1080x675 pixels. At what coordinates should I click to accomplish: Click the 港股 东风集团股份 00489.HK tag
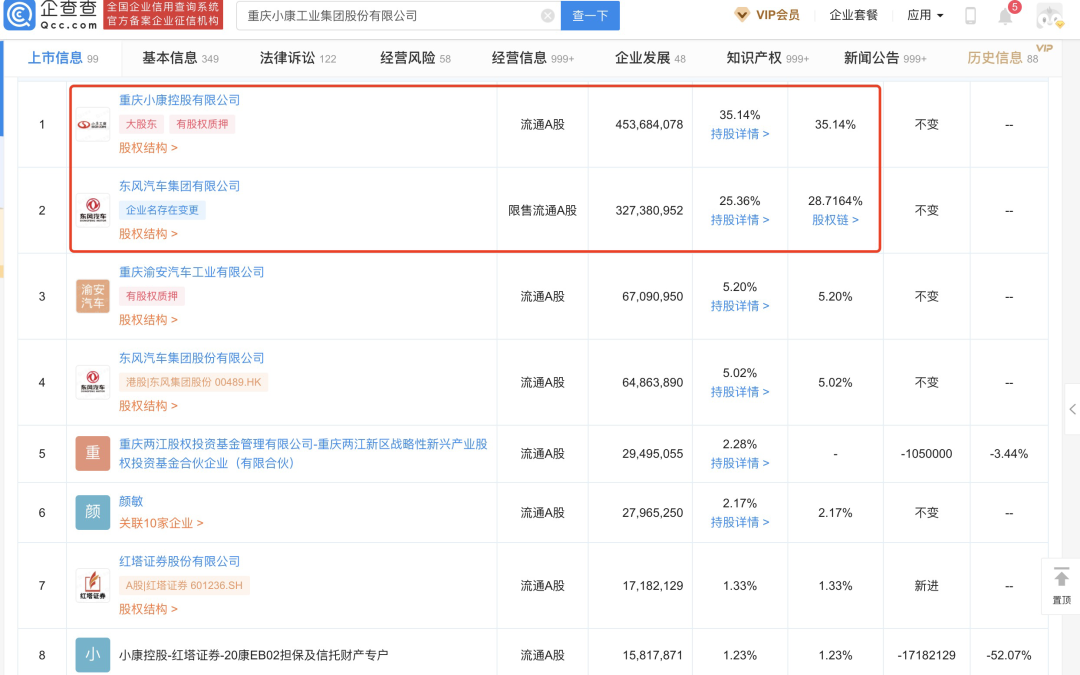[194, 382]
